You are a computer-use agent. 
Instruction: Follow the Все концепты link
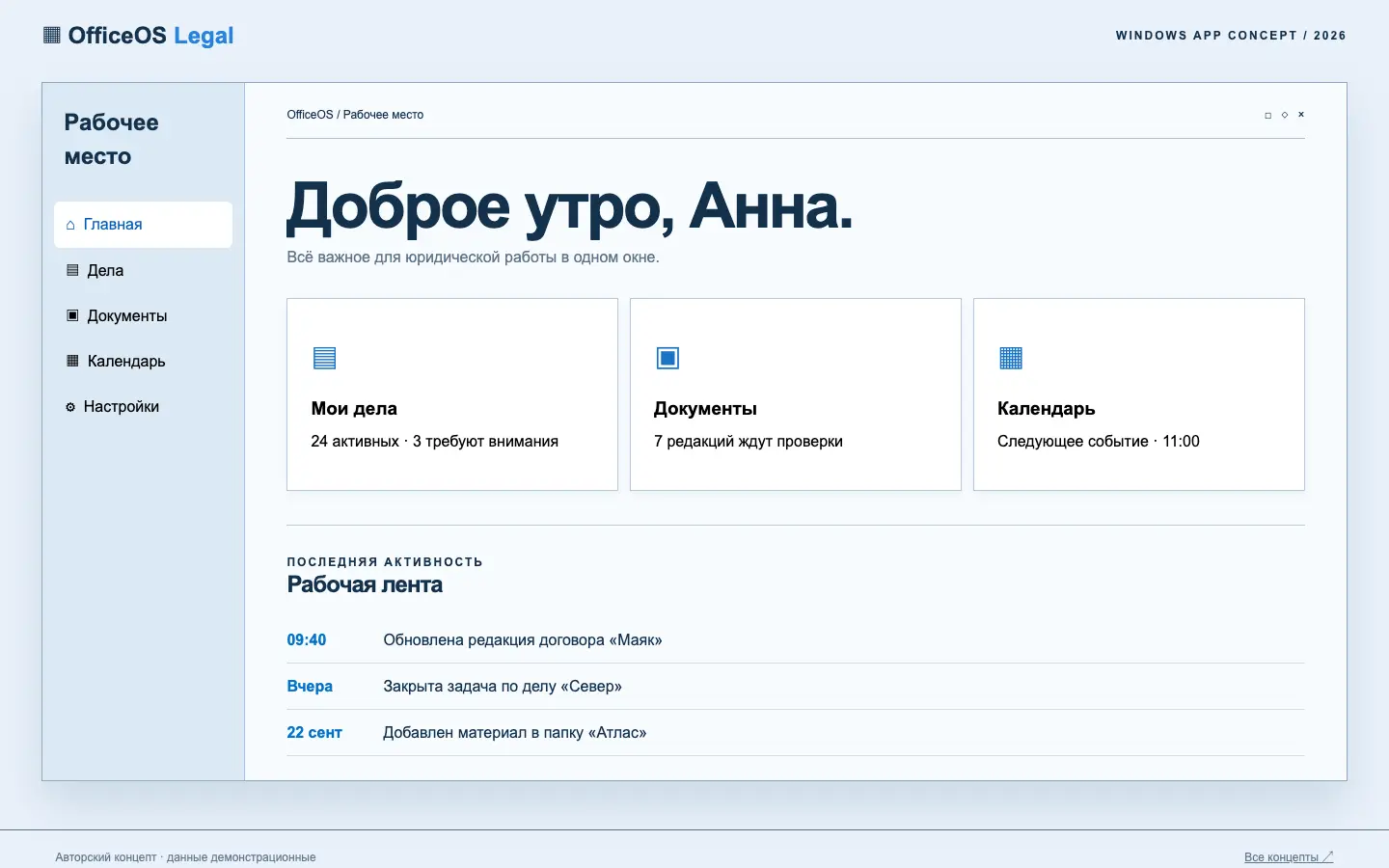point(1289,856)
